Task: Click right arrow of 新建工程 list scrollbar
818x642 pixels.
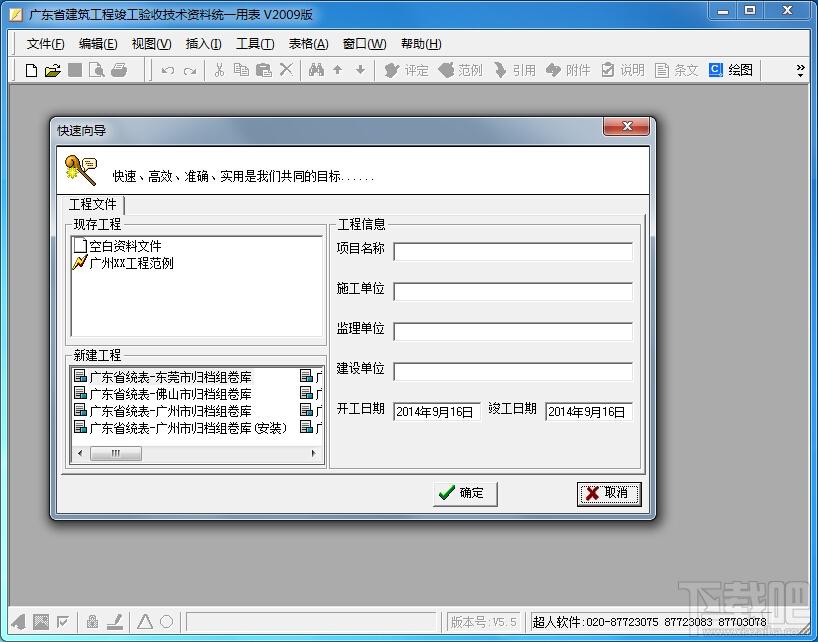Action: (x=314, y=454)
